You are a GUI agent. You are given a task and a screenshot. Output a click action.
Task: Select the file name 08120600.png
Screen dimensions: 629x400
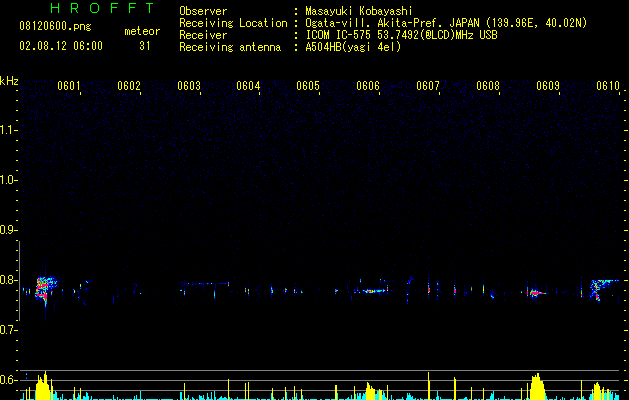(55, 26)
